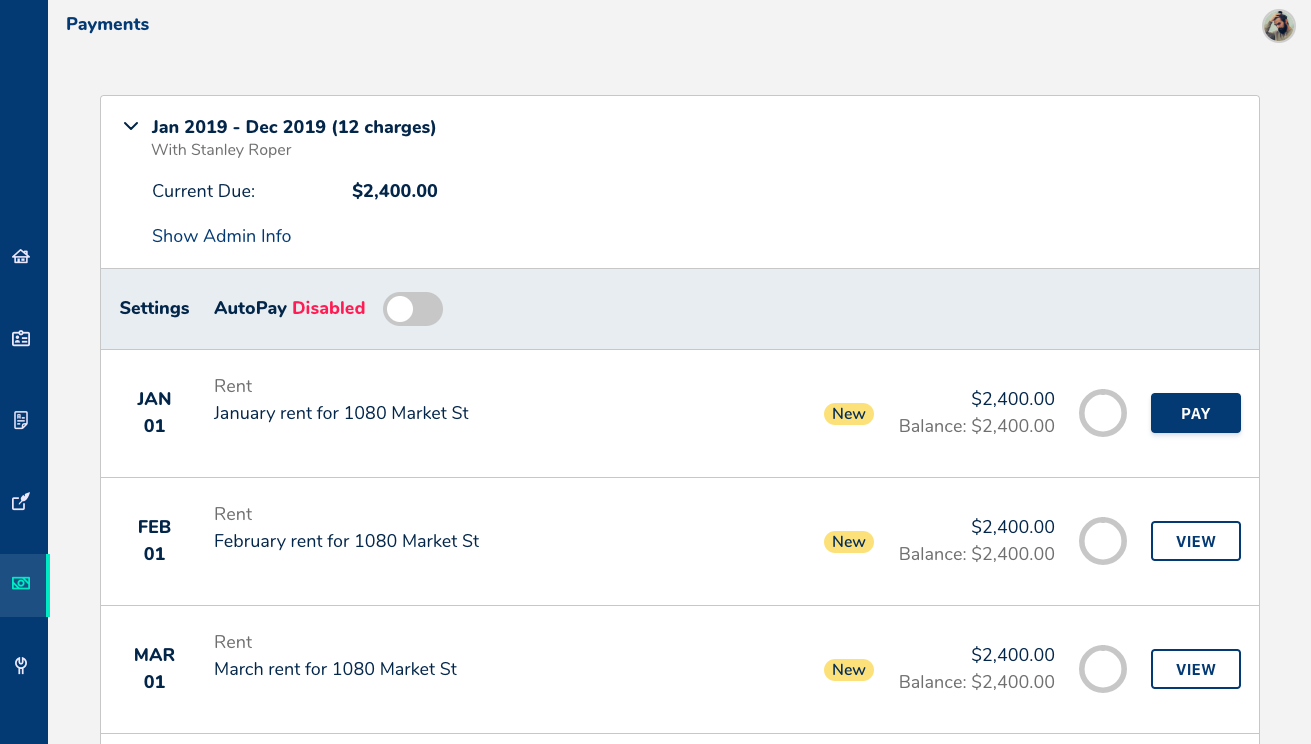Click the Payments page title
The image size is (1311, 744).
pyautogui.click(x=108, y=24)
